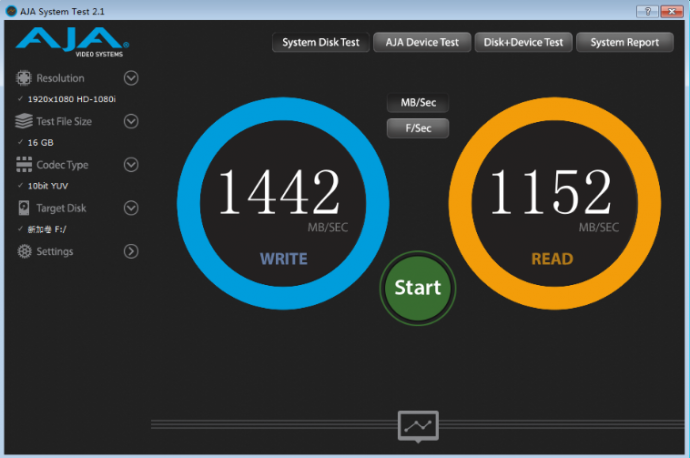
Task: Switch units to F/Sec
Action: [418, 128]
